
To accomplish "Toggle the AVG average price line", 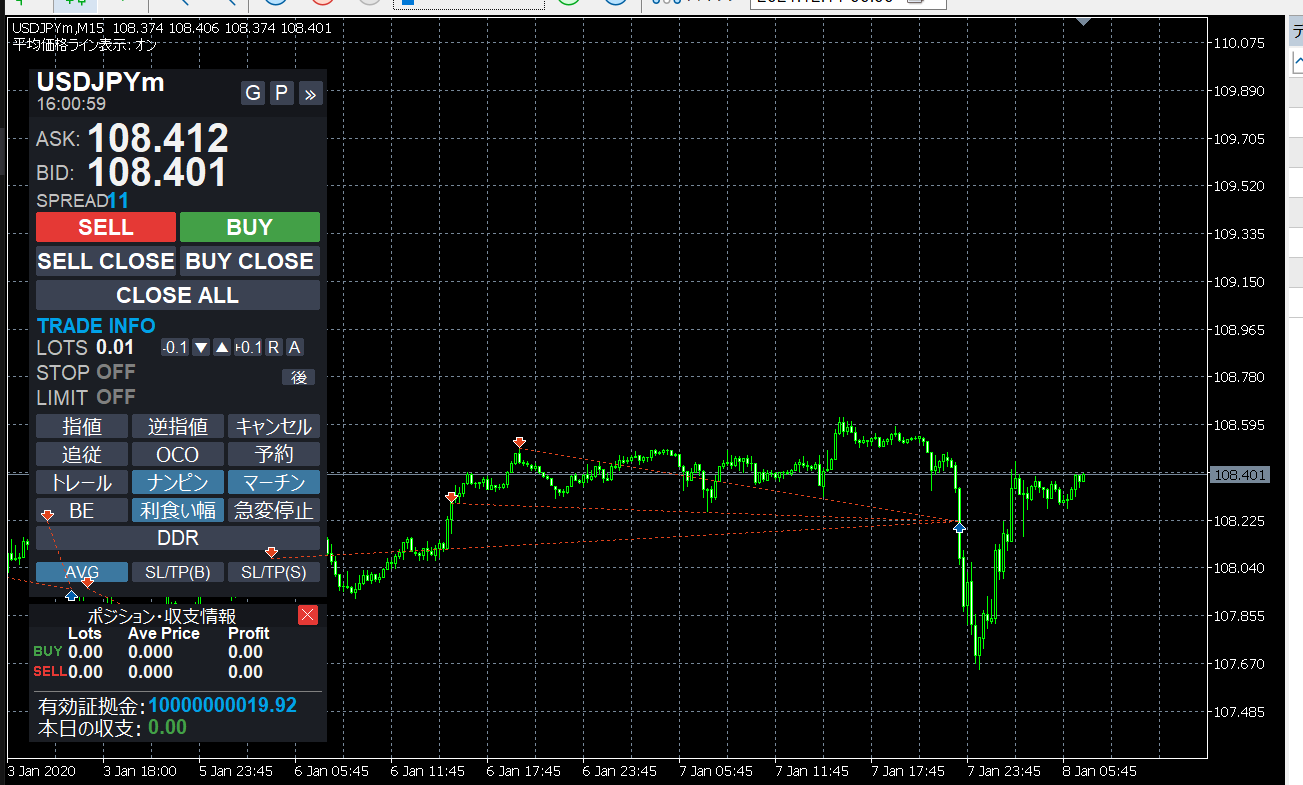I will click(x=82, y=572).
